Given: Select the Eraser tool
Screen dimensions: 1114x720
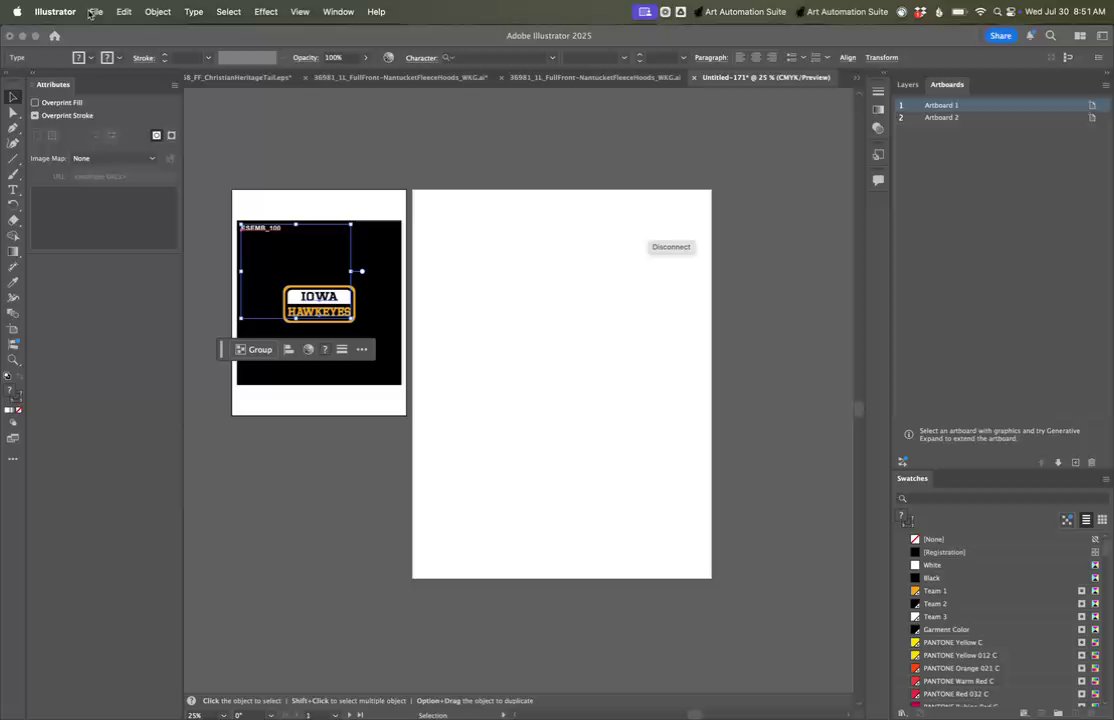Looking at the screenshot, I should coord(13,220).
